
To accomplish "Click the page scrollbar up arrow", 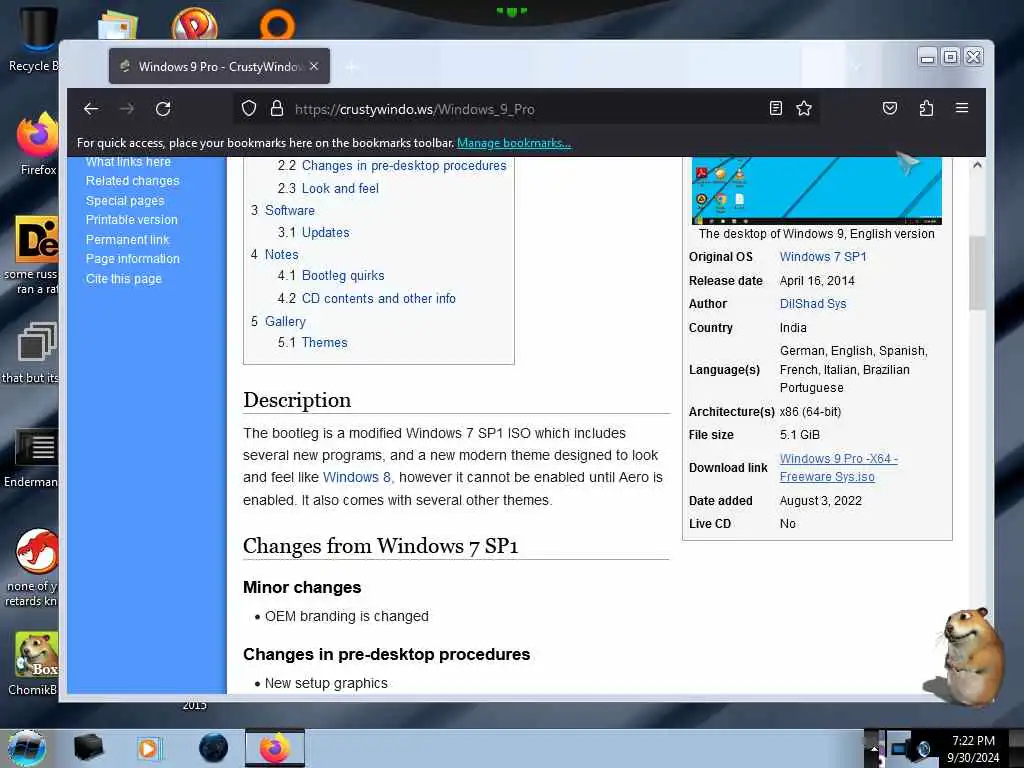I will [977, 165].
